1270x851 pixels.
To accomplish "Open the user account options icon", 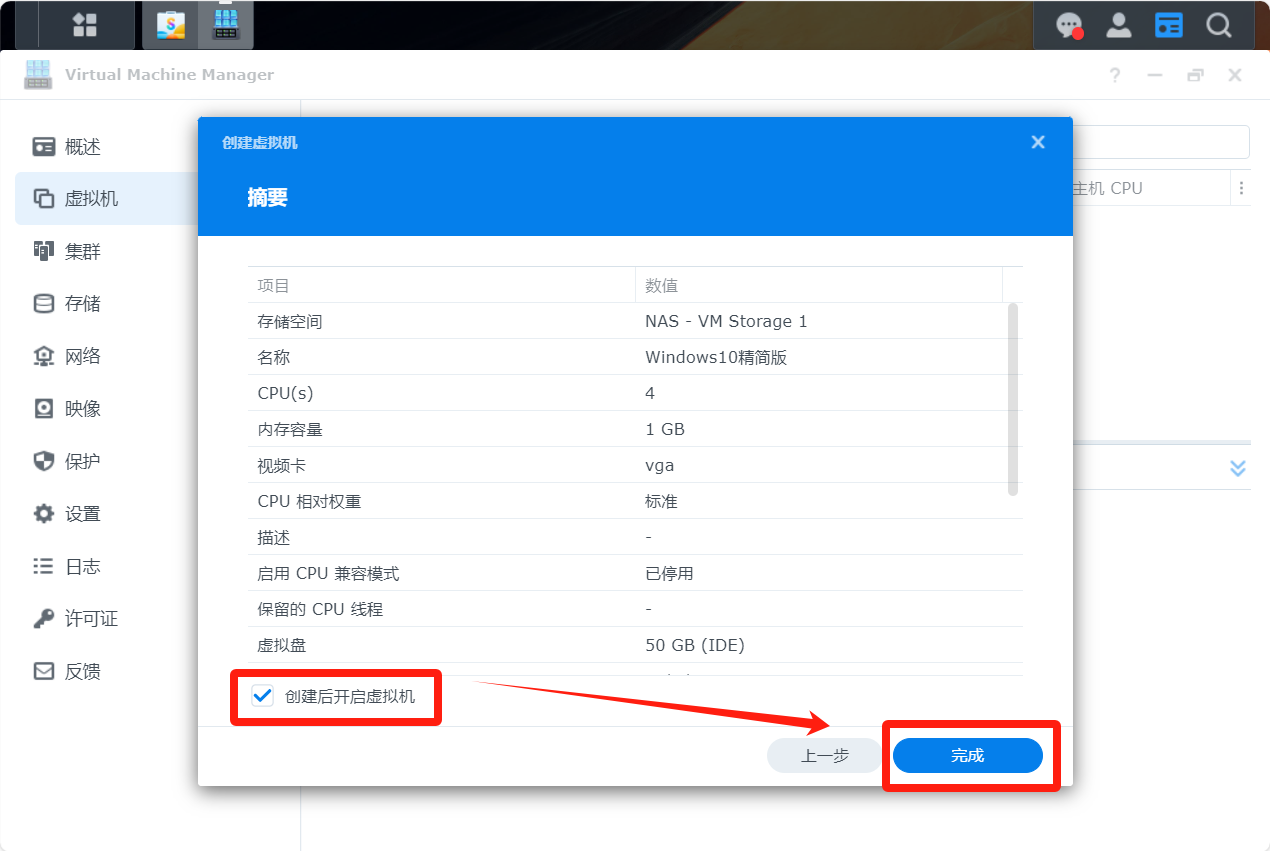I will (x=1119, y=25).
